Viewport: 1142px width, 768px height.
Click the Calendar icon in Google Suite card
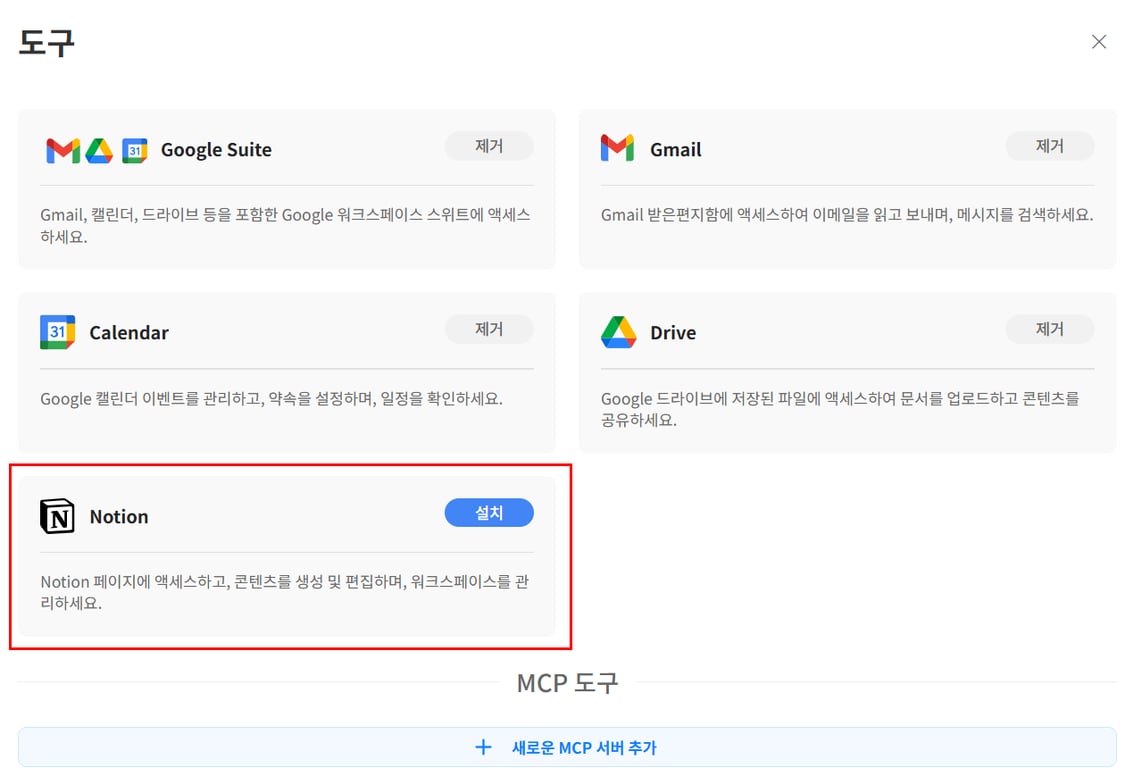(x=135, y=151)
